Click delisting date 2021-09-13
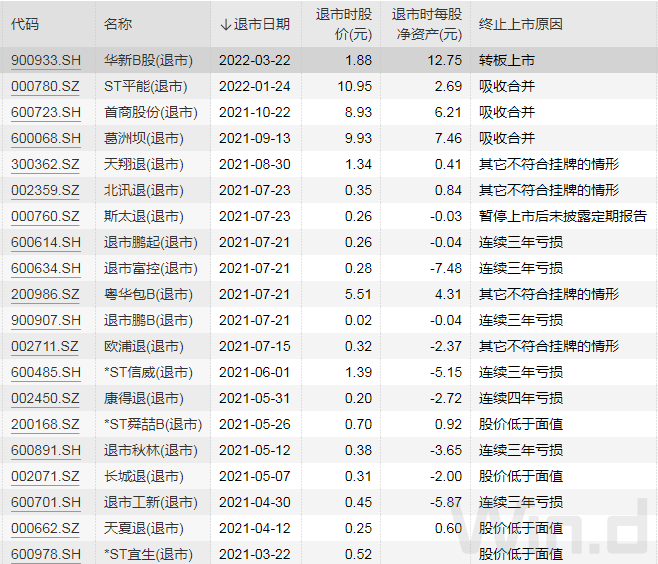The height and width of the screenshot is (564, 658). 255,138
